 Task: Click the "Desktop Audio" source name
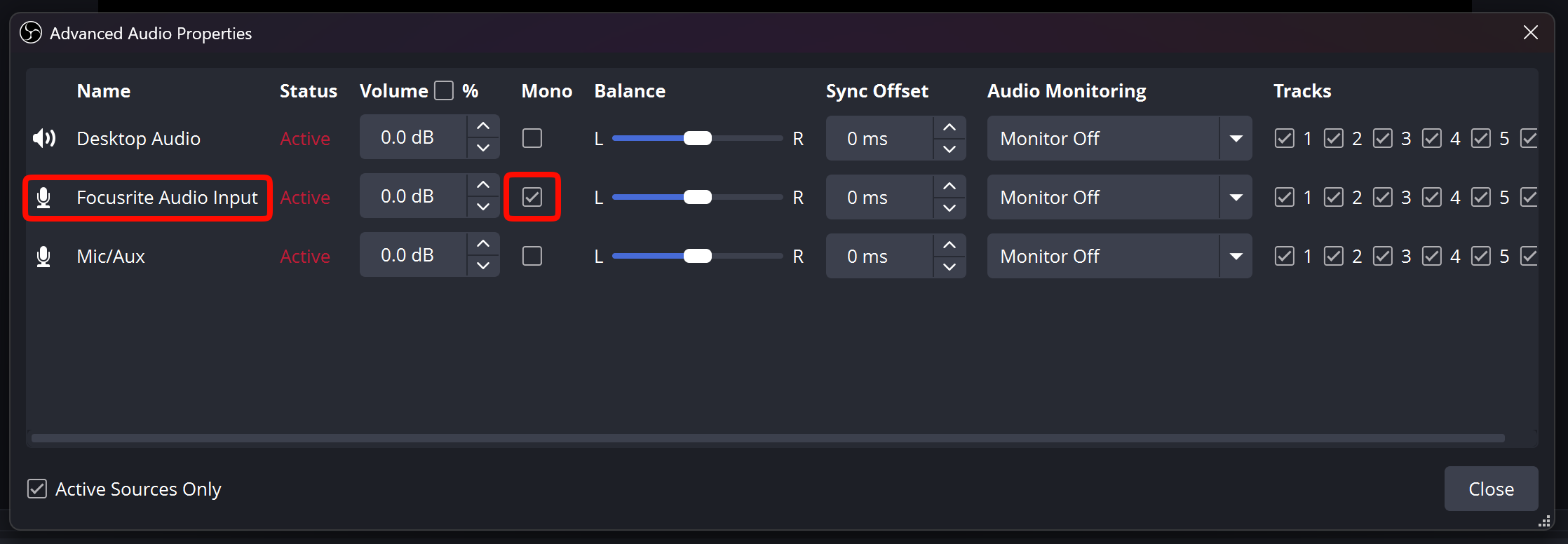click(138, 138)
